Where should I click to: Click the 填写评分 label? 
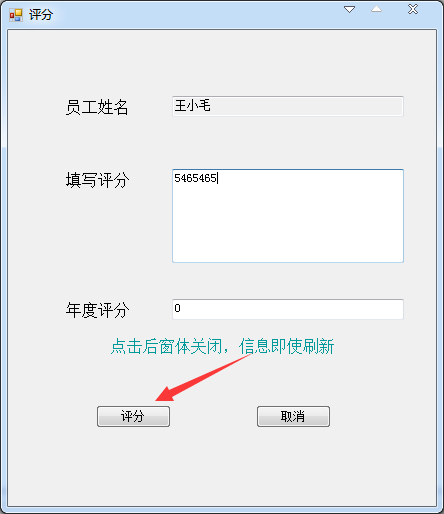[97, 180]
